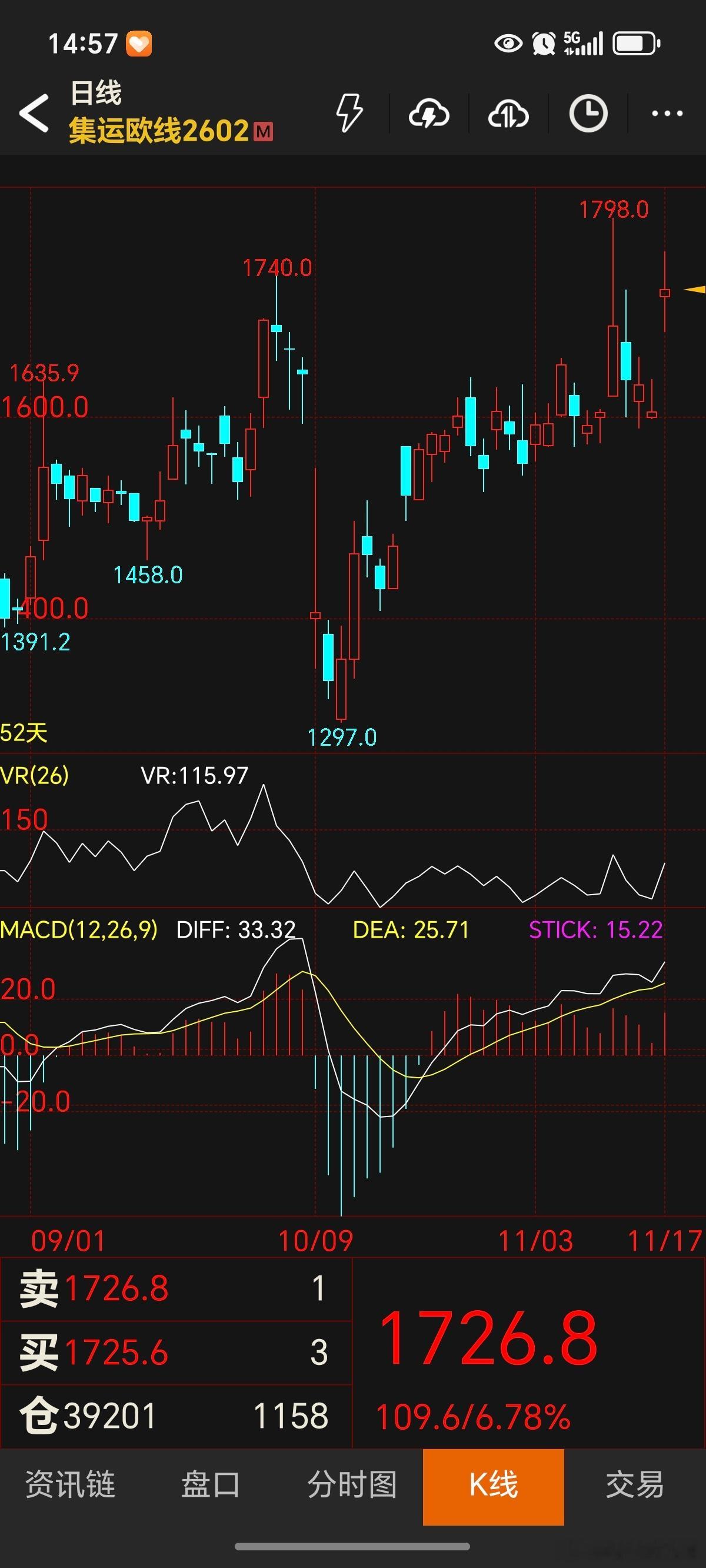
Task: Tap the clock period icon
Action: pyautogui.click(x=588, y=113)
